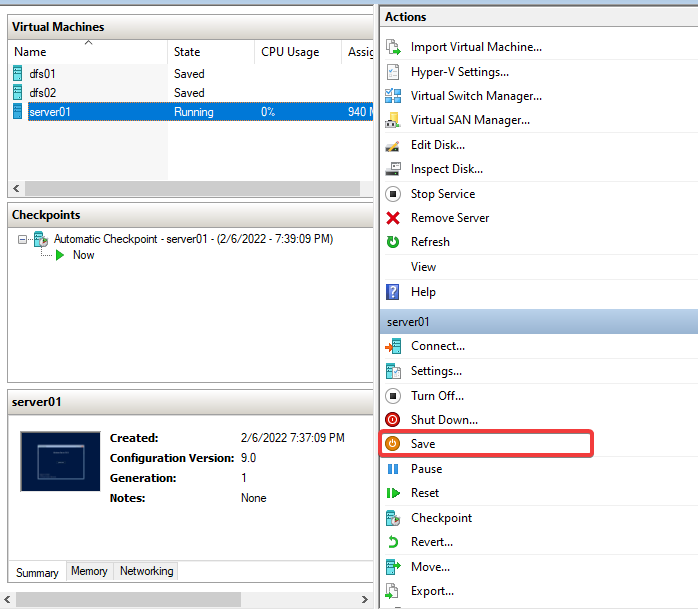
Task: Click the dfs02 virtual machine icon
Action: 18,93
